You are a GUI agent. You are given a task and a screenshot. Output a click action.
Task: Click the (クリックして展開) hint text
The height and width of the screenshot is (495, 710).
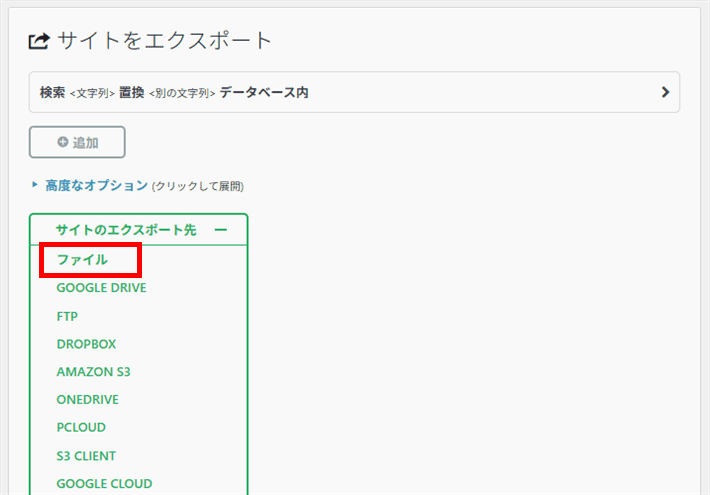tap(198, 186)
